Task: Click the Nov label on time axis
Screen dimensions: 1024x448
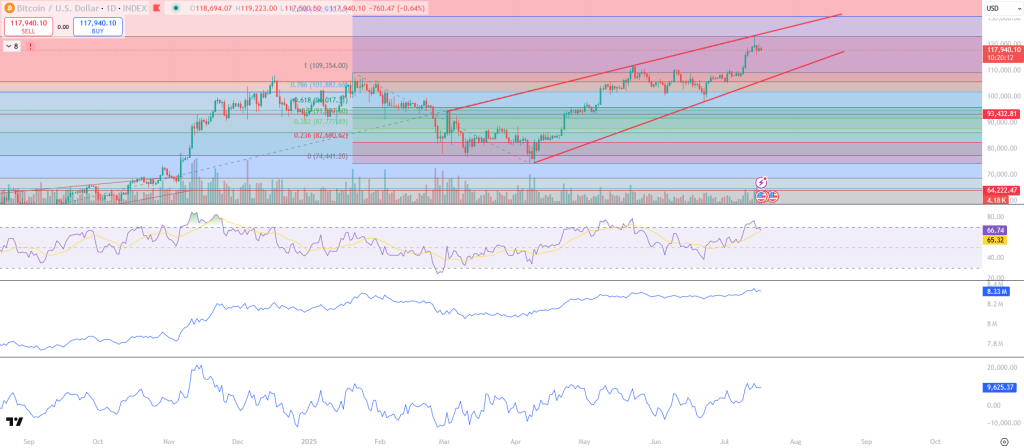Action: (168, 441)
